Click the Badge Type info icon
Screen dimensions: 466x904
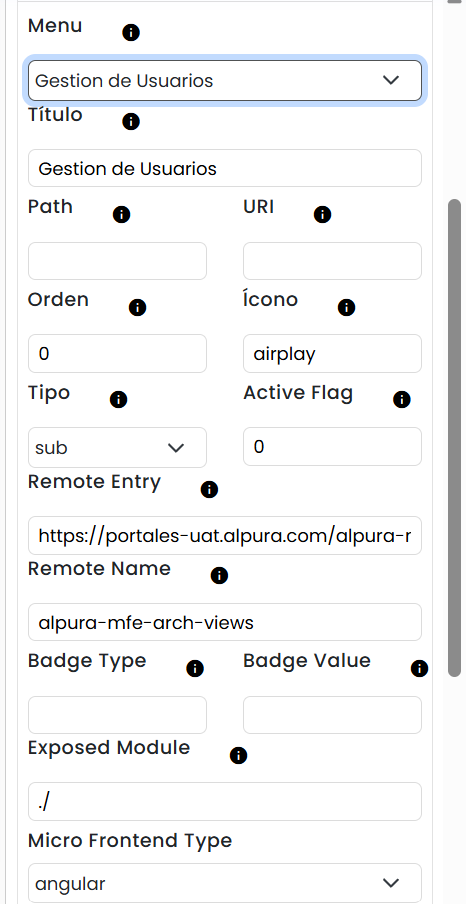point(195,668)
